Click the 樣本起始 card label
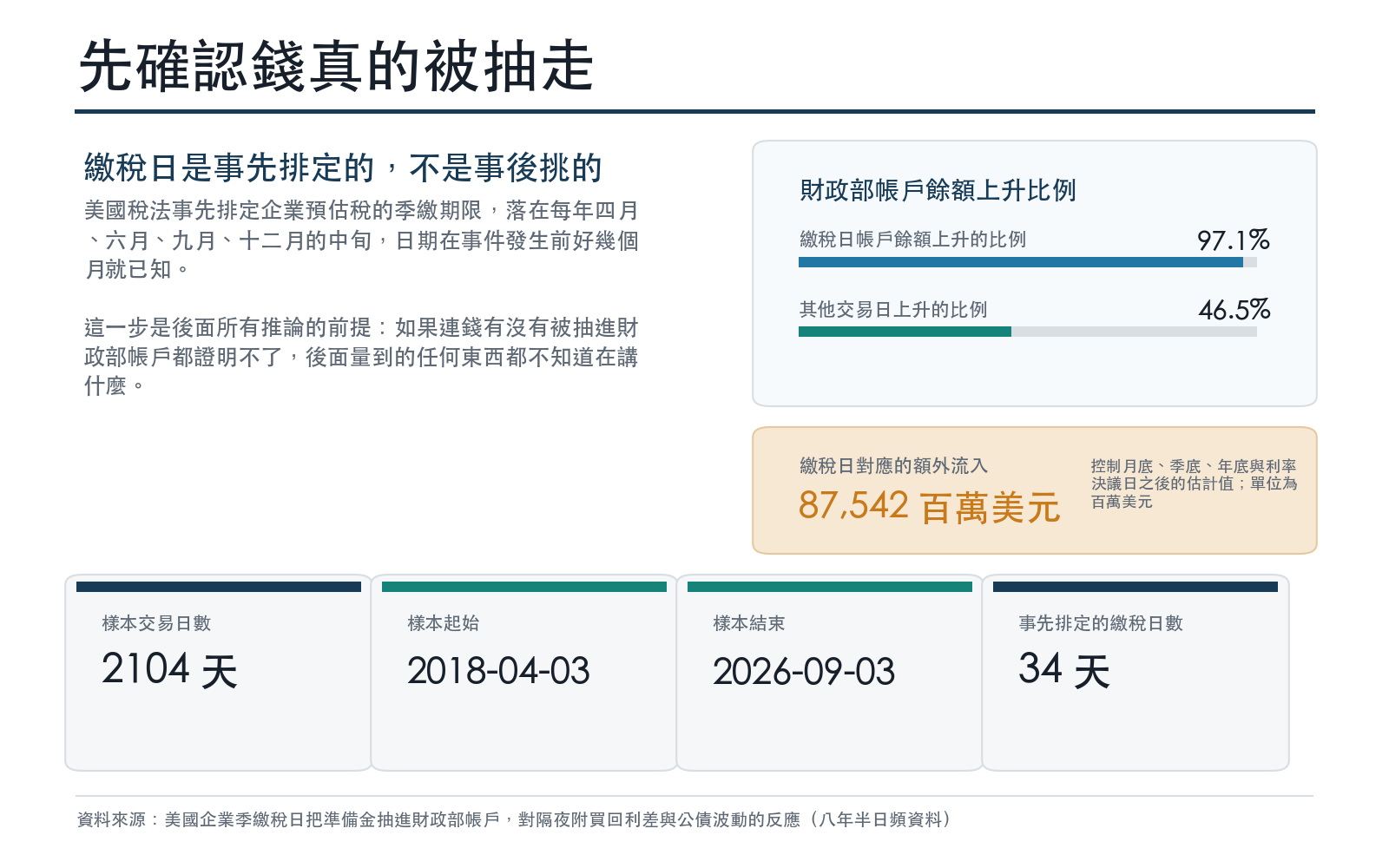Viewport: 1389px width, 868px height. [443, 623]
